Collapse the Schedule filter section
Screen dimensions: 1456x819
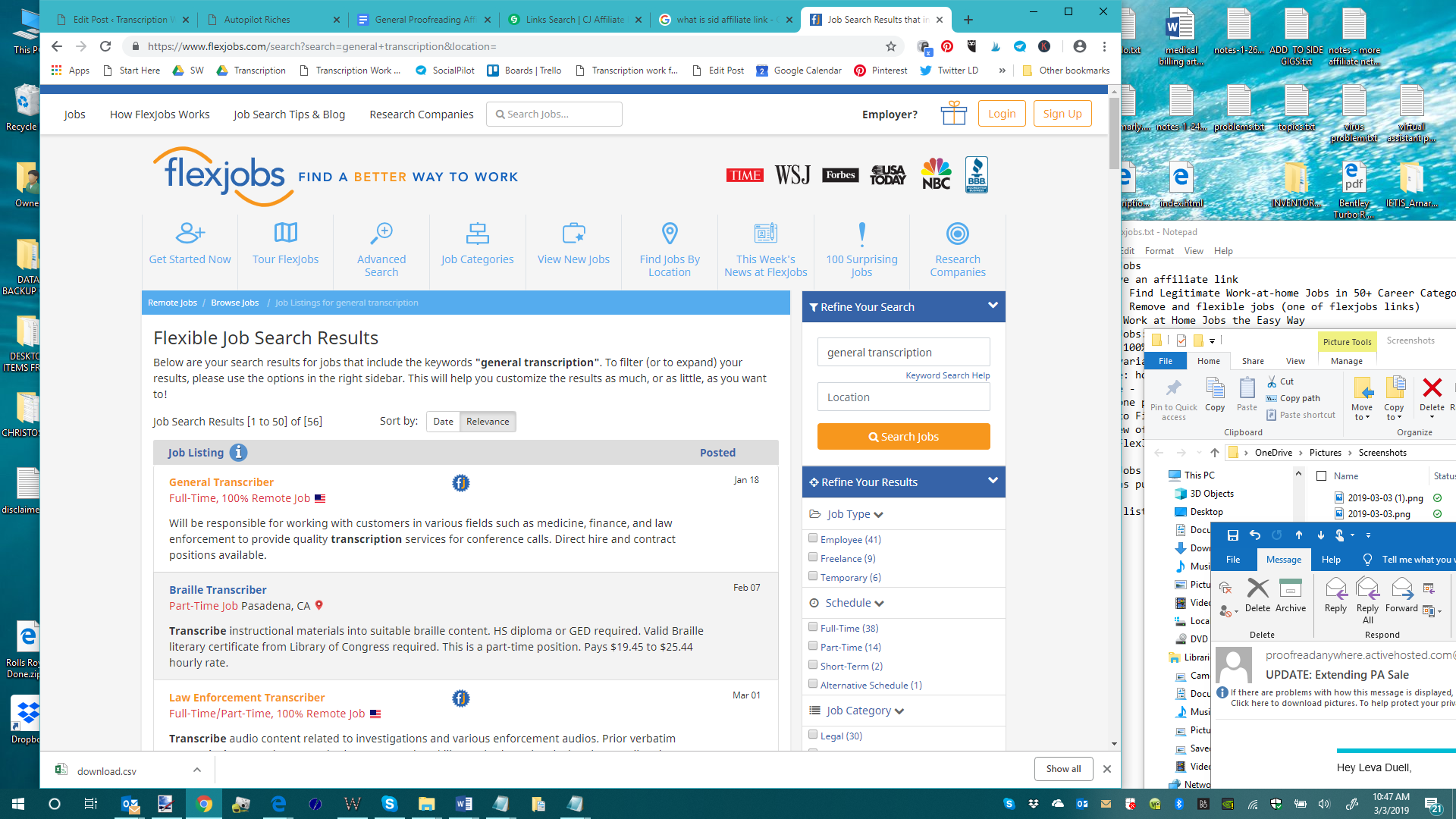879,604
